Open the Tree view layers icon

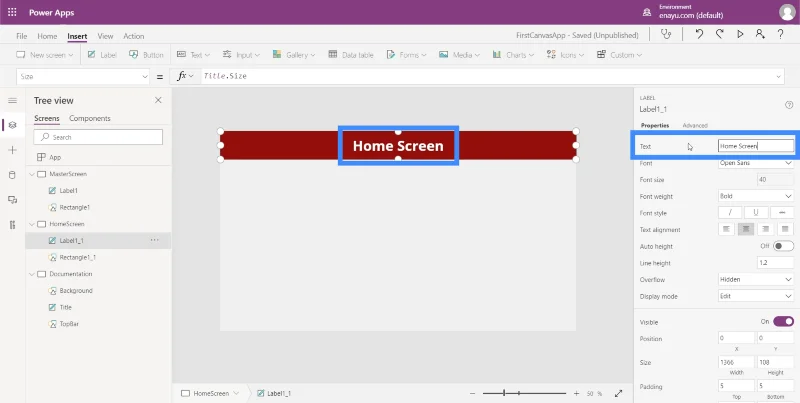point(13,125)
